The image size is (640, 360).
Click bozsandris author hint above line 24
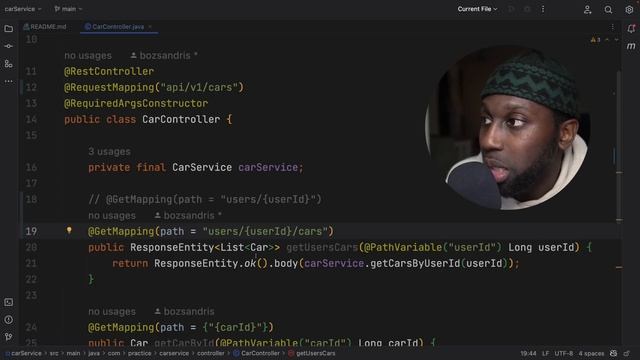click(184, 311)
